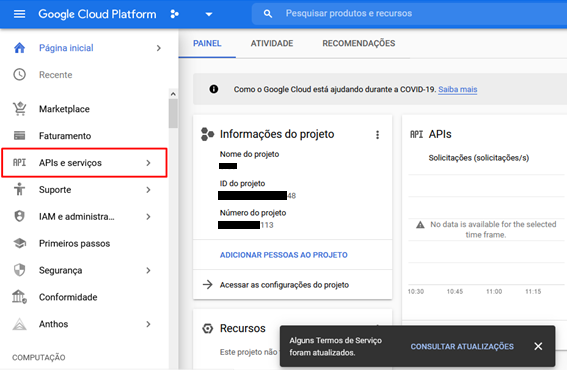Open Primeiros passos in sidebar
This screenshot has height=370, width=567.
click(74, 243)
